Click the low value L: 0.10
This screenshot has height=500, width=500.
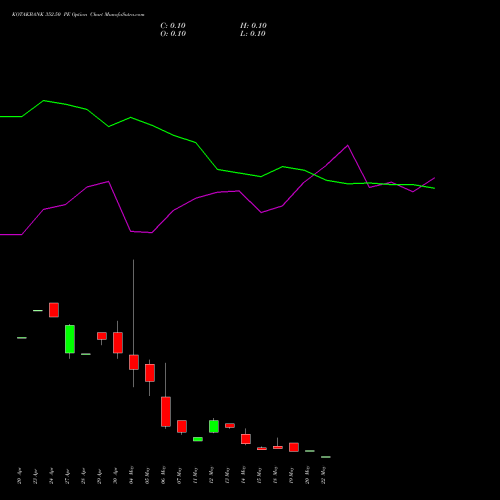pos(253,34)
